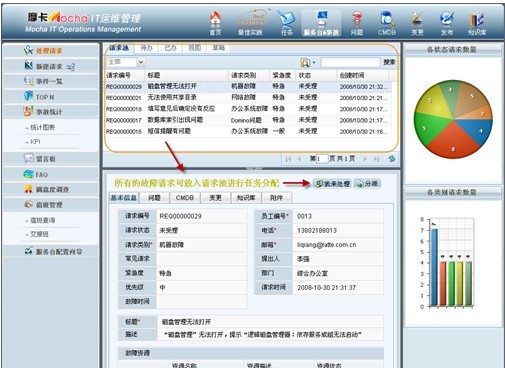Viewport: 505px width, 368px height.
Task: Go to the 首页 home icon
Action: 215,23
